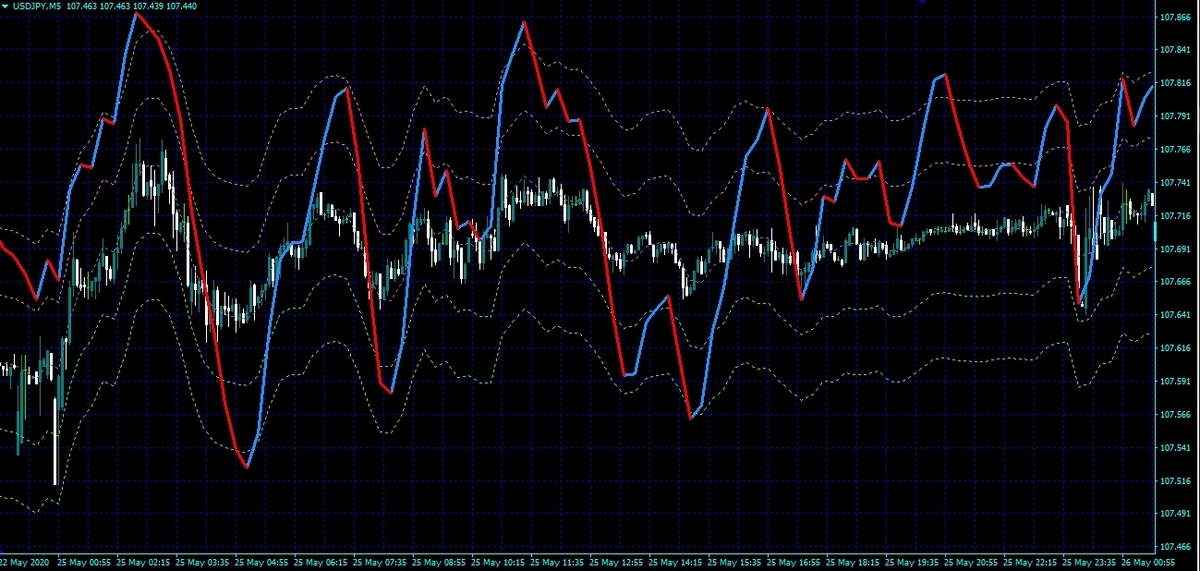Click the 107.691 price scale label
Image resolution: width=1200 pixels, height=571 pixels.
click(x=1174, y=249)
